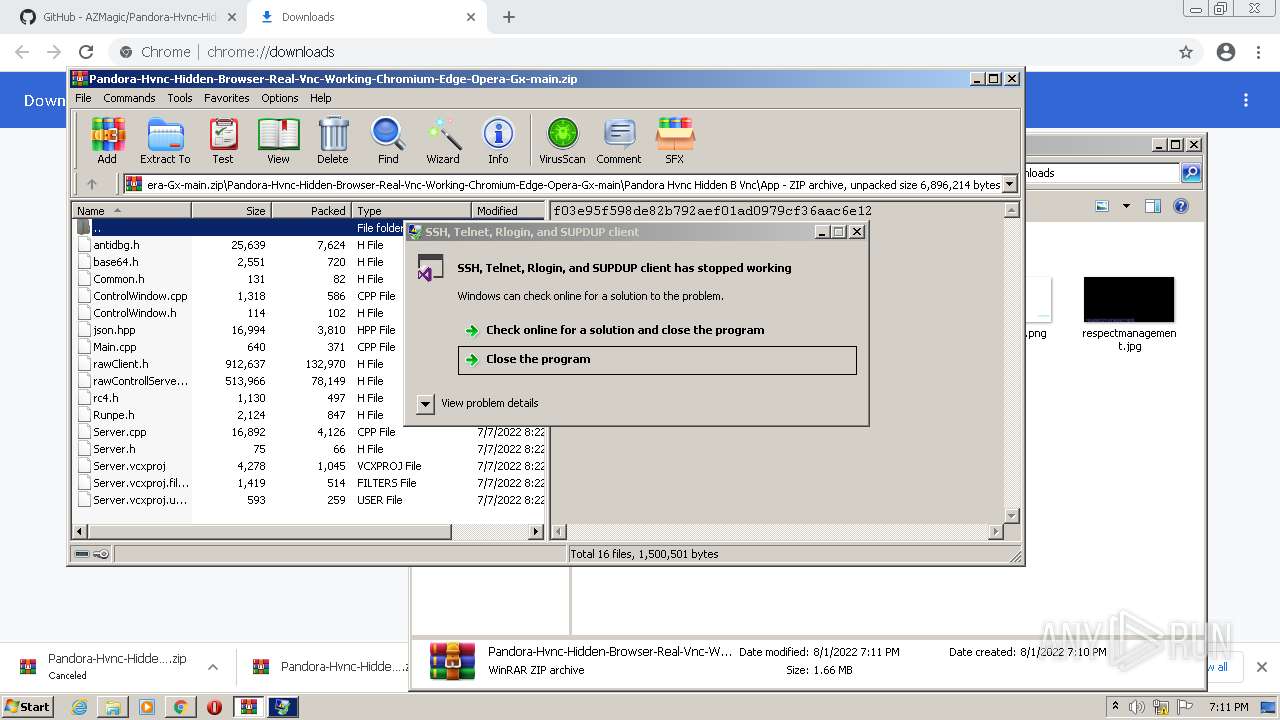1280x720 pixels.
Task: Open the Options menu
Action: pos(280,98)
